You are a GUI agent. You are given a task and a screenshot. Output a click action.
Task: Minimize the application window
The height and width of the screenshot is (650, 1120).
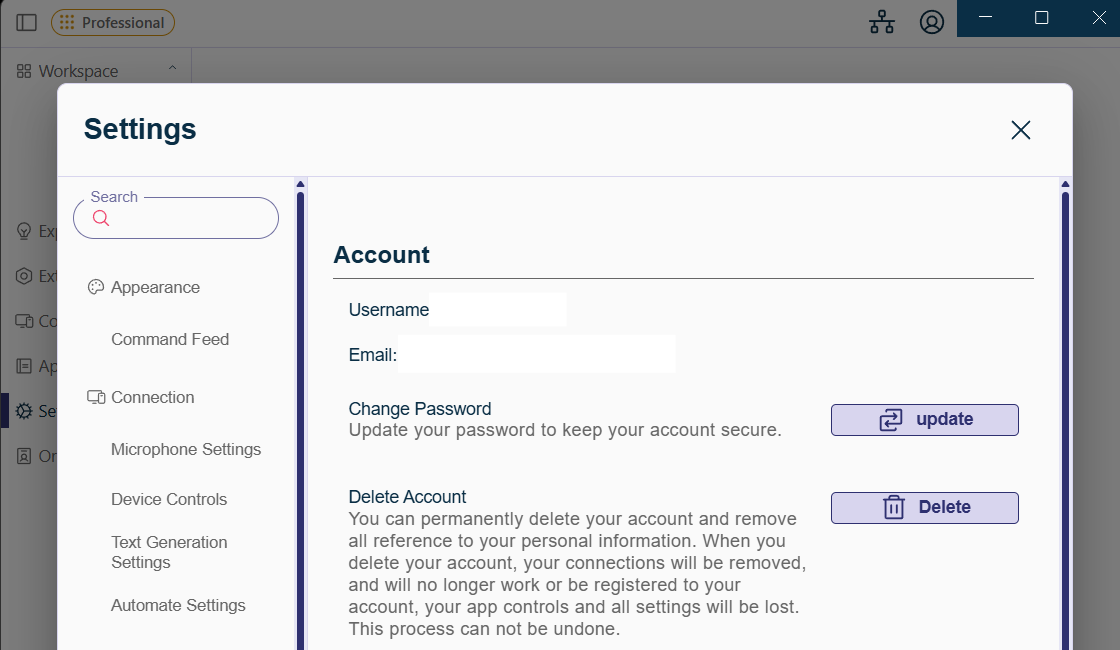[x=985, y=18]
